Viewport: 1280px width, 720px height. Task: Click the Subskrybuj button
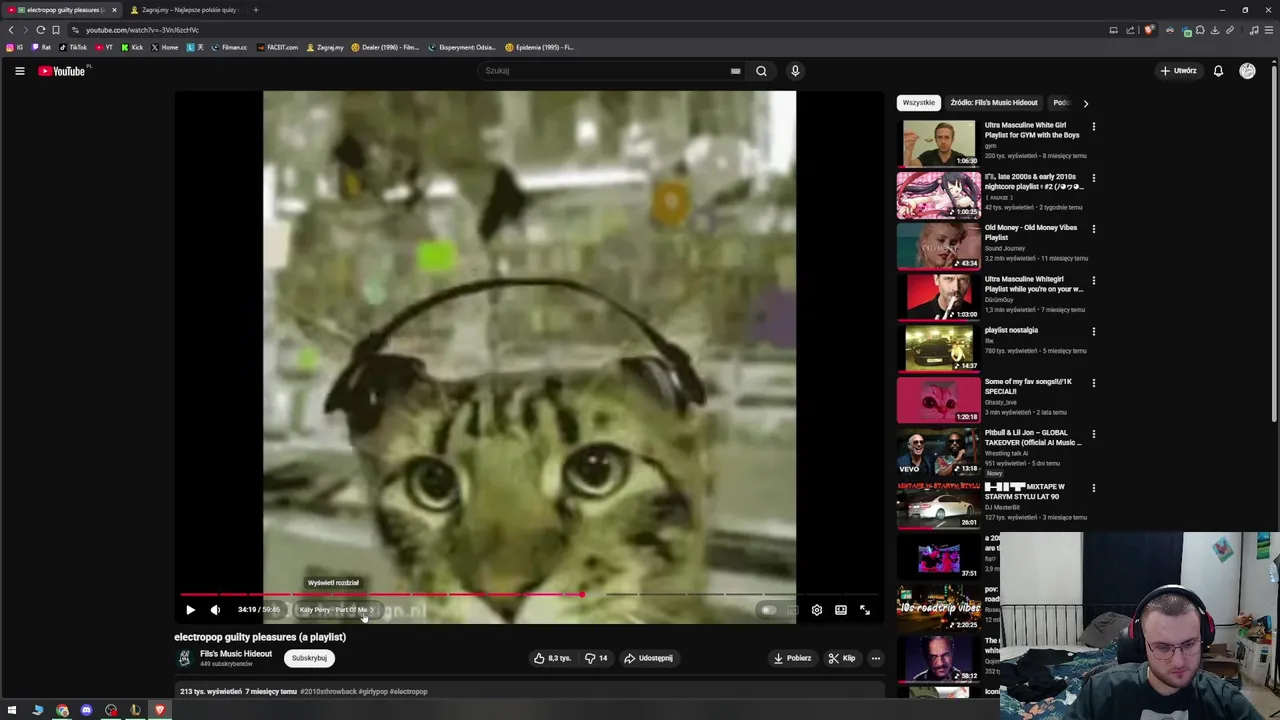309,658
